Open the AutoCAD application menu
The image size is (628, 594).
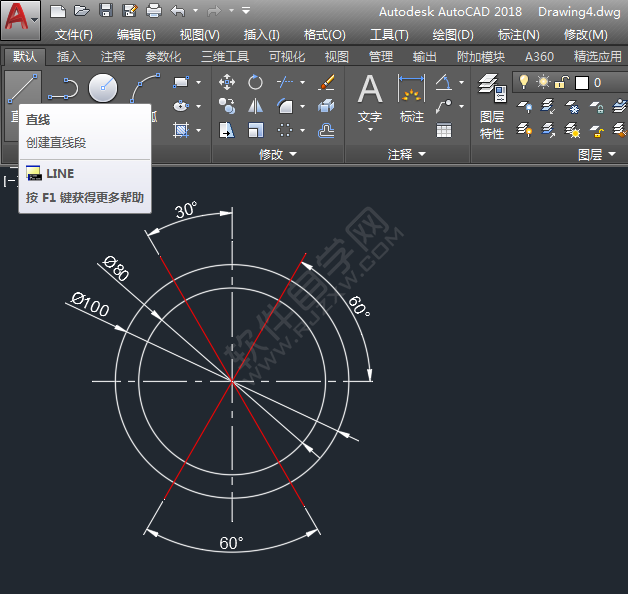(21, 20)
